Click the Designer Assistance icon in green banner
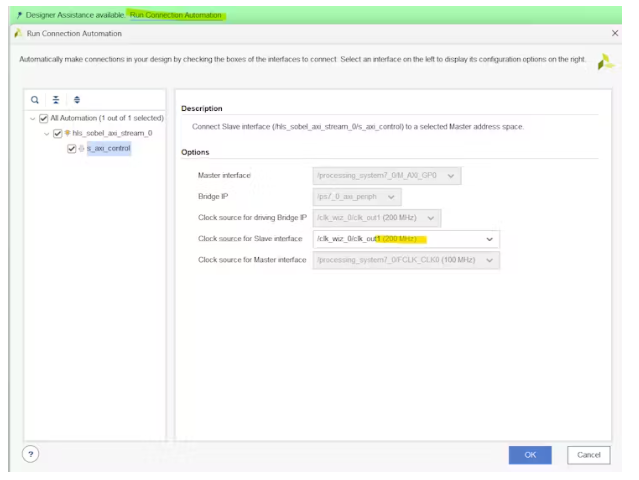The image size is (639, 480). [x=19, y=16]
